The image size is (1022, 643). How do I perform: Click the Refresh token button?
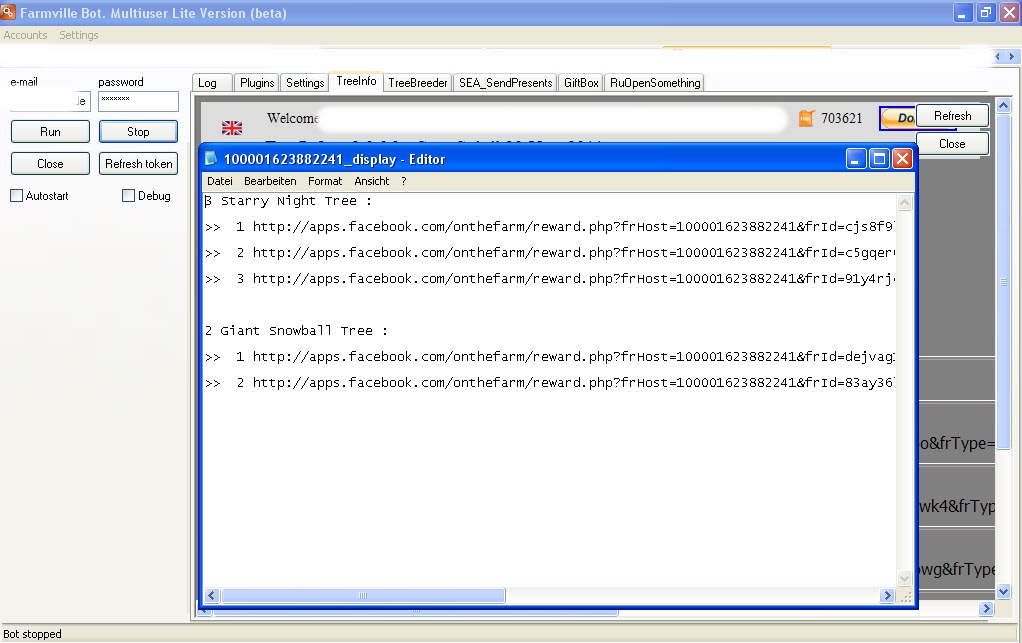pyautogui.click(x=138, y=164)
